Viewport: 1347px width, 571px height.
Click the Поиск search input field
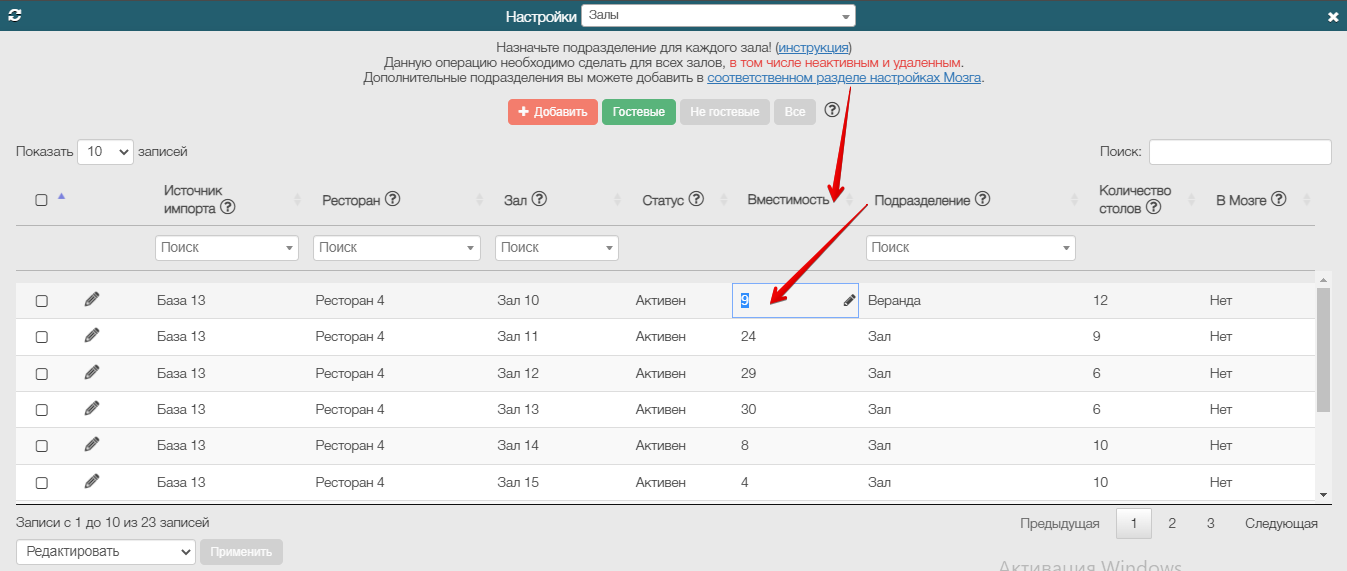click(x=1240, y=152)
